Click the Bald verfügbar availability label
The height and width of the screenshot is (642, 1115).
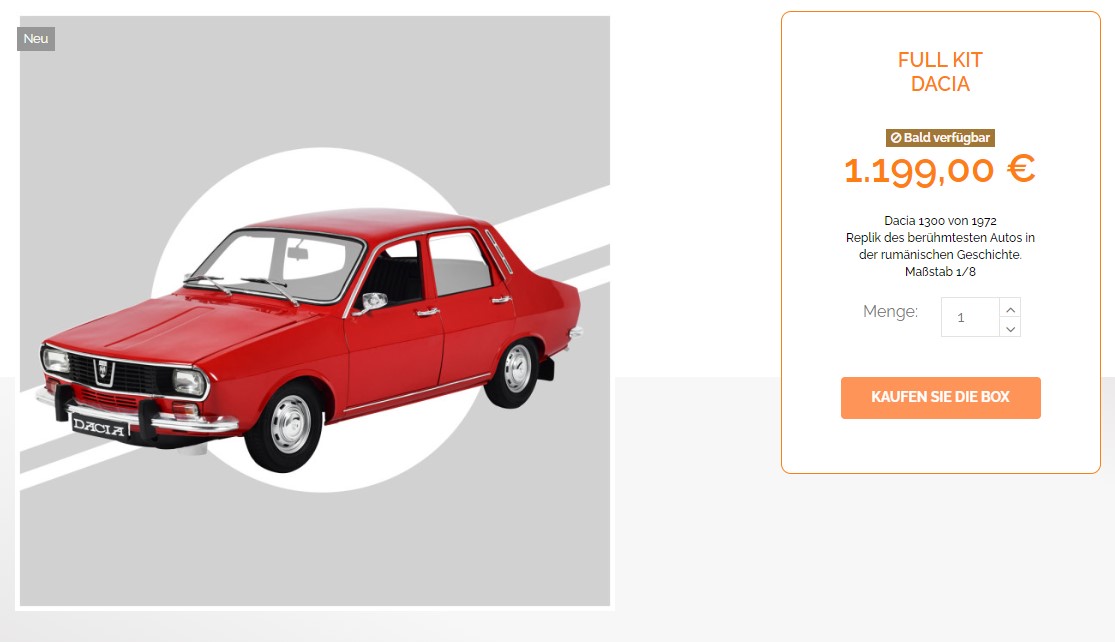[x=940, y=138]
